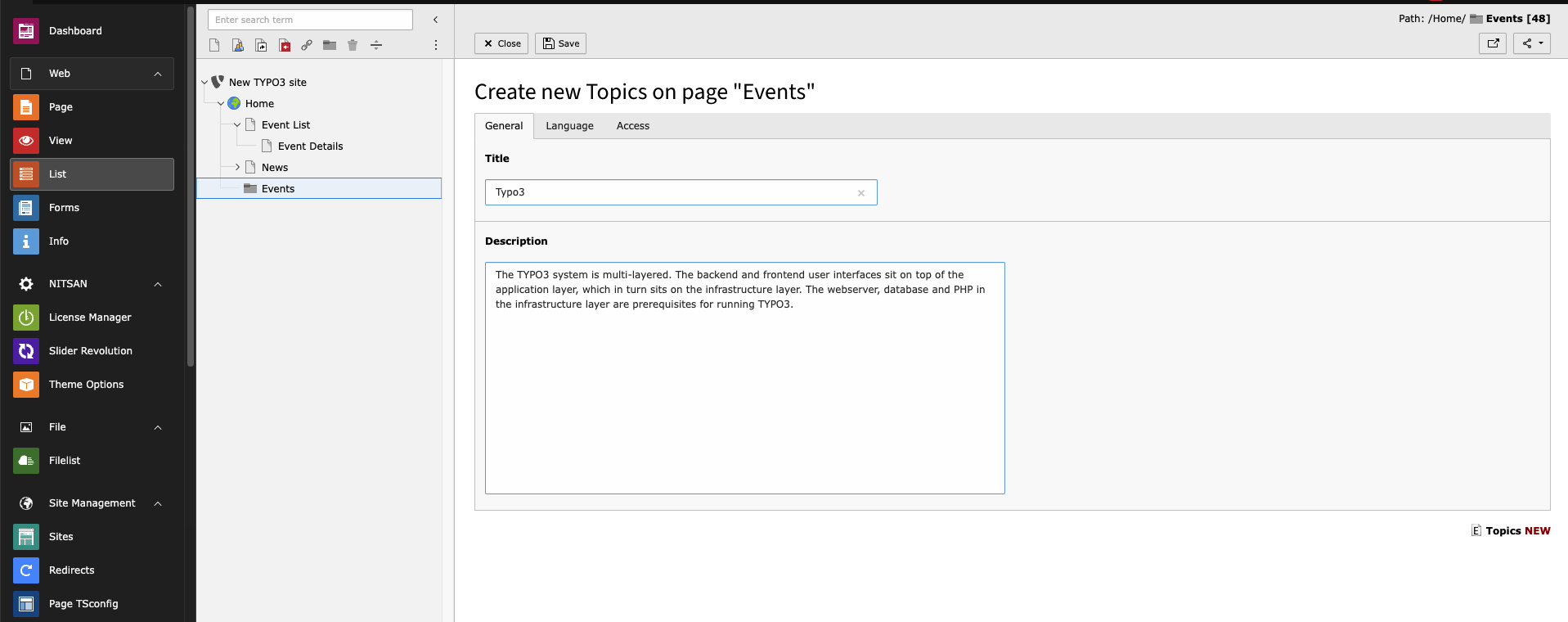
Task: Click the trash icon in page tree toolbar
Action: [353, 45]
